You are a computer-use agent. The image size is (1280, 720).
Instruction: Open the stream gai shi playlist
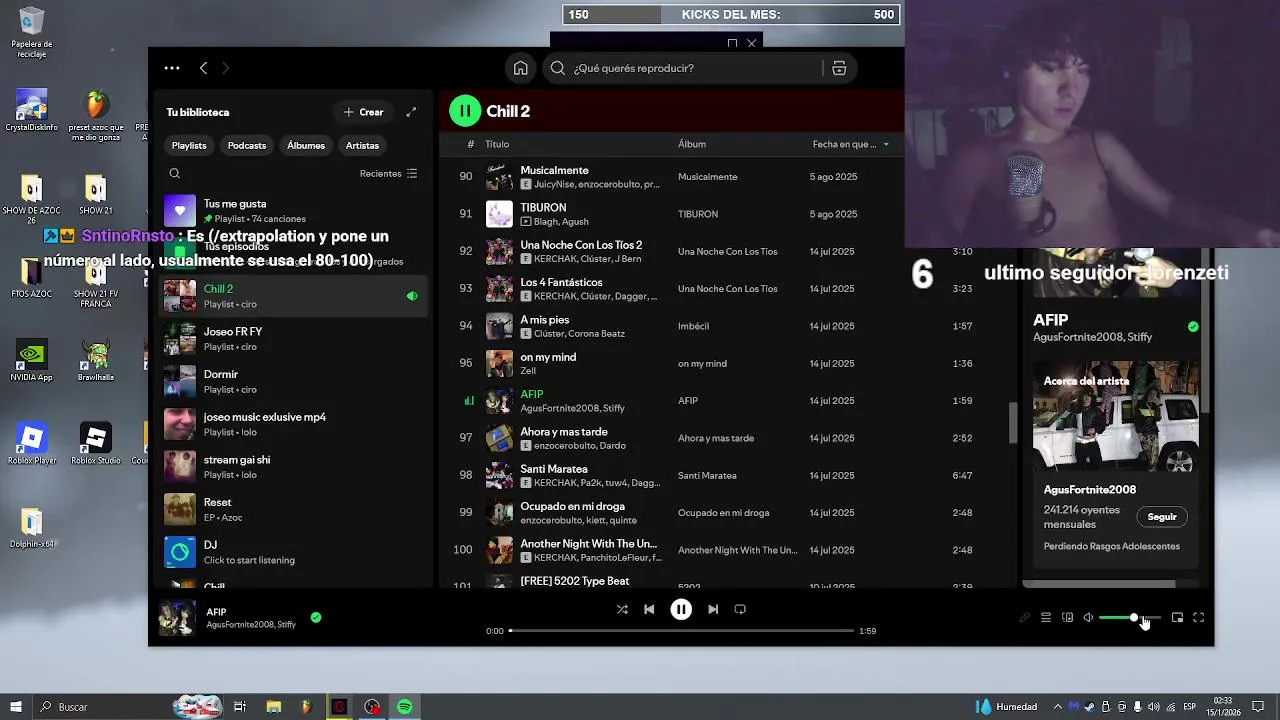[x=293, y=467]
